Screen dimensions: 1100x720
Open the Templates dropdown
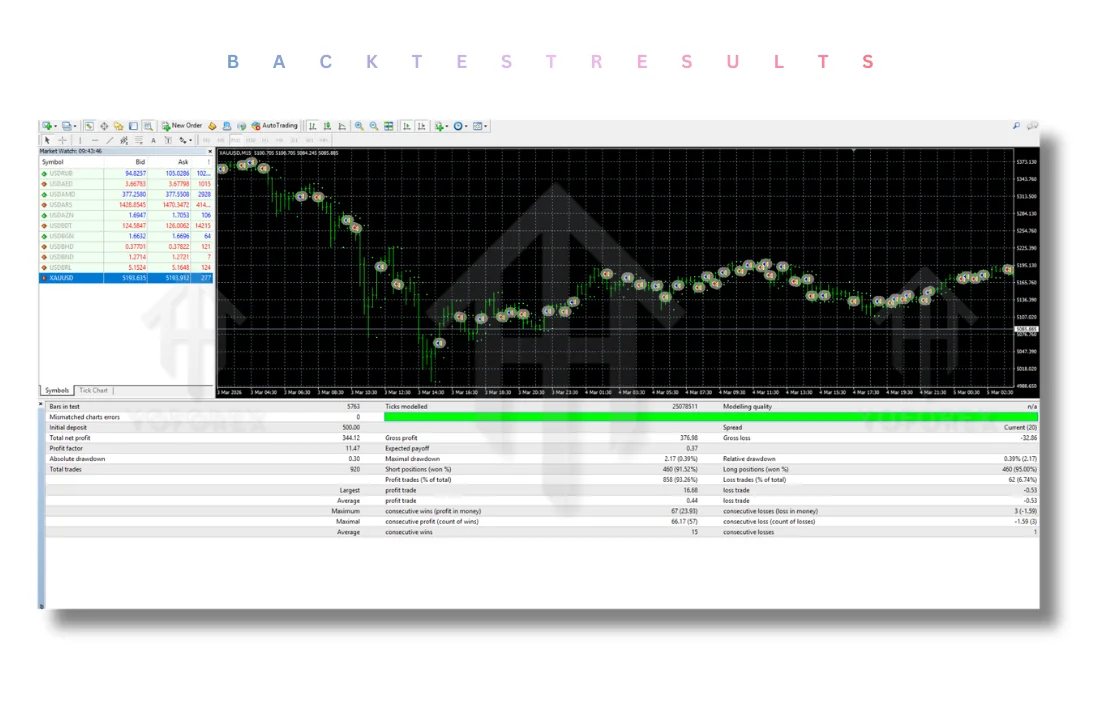coord(480,126)
